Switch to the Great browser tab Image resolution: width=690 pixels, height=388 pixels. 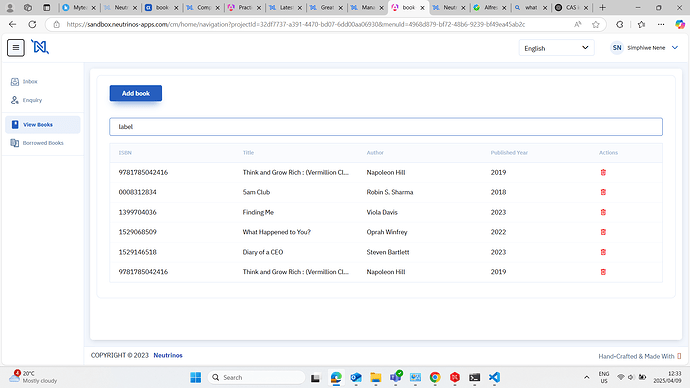tap(326, 7)
